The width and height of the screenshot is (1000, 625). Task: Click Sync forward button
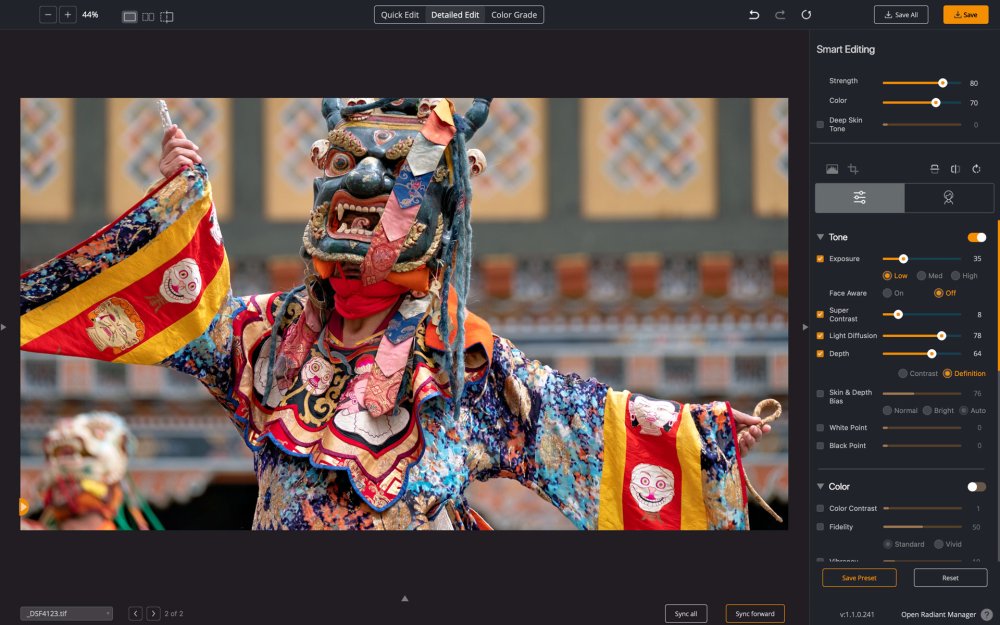754,614
